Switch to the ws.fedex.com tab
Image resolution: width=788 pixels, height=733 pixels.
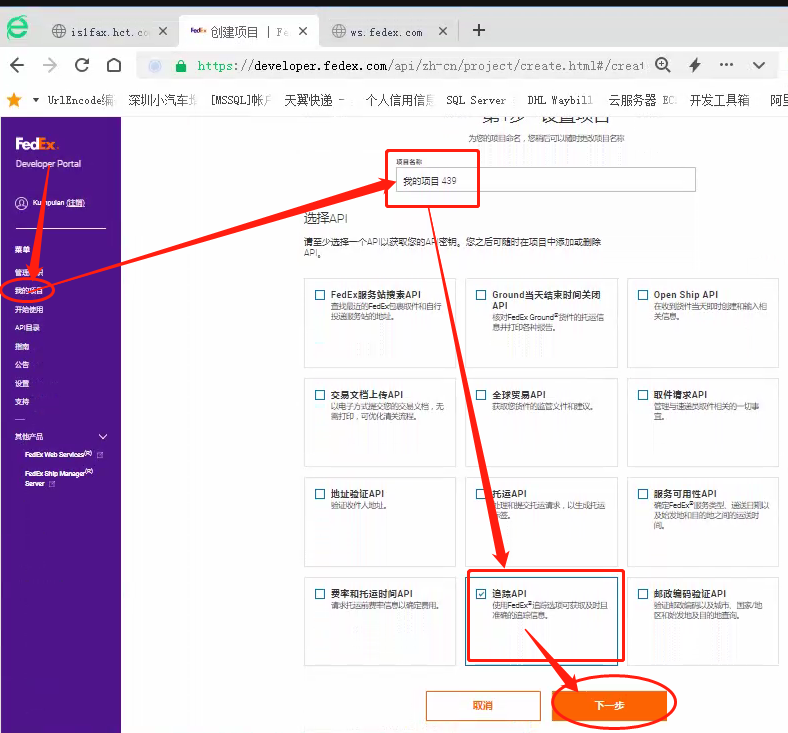point(385,32)
